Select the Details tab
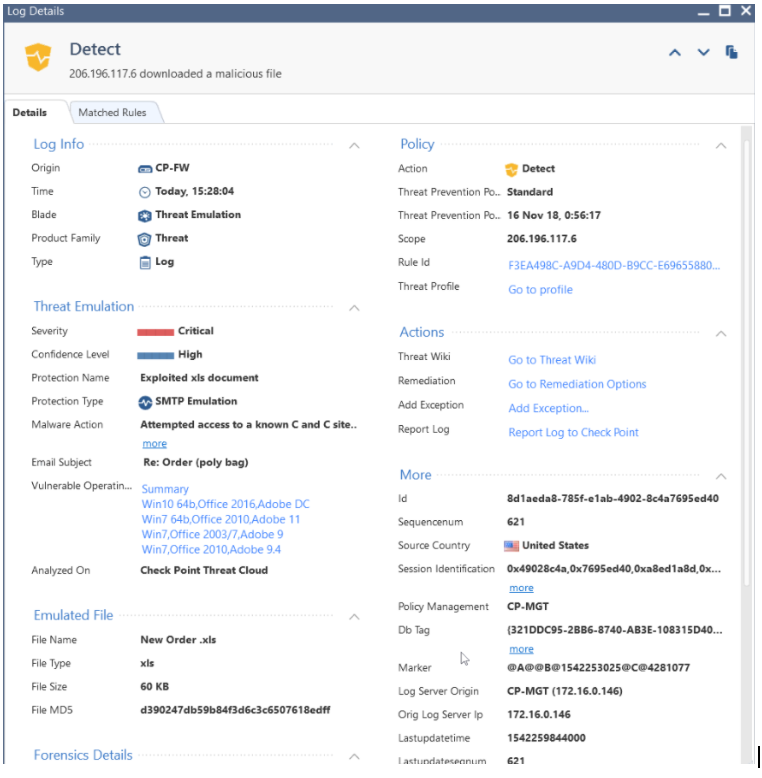Viewport: 762px width, 778px height. coord(30,113)
